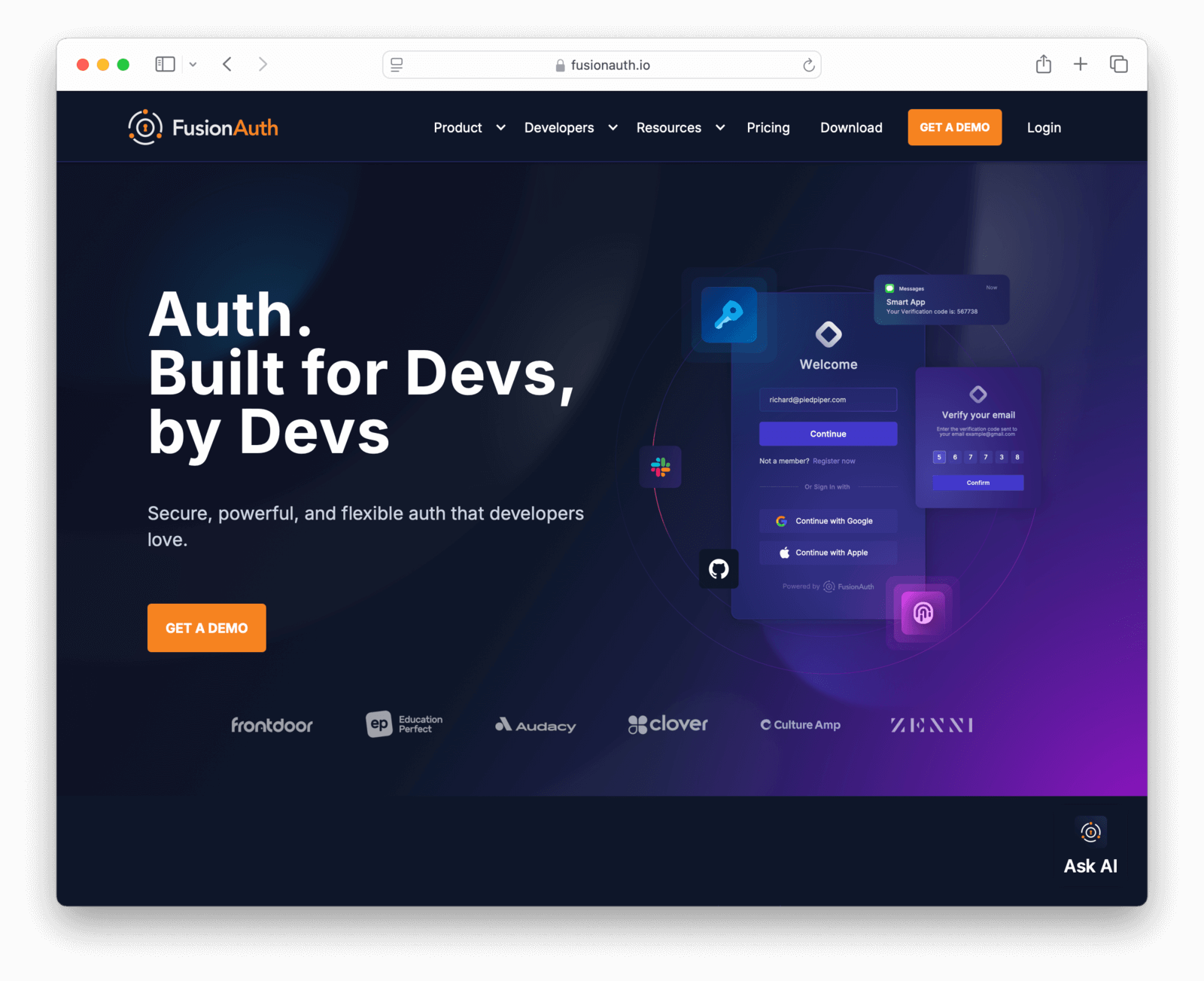This screenshot has width=1204, height=981.
Task: Go to the Pricing page
Action: 768,128
